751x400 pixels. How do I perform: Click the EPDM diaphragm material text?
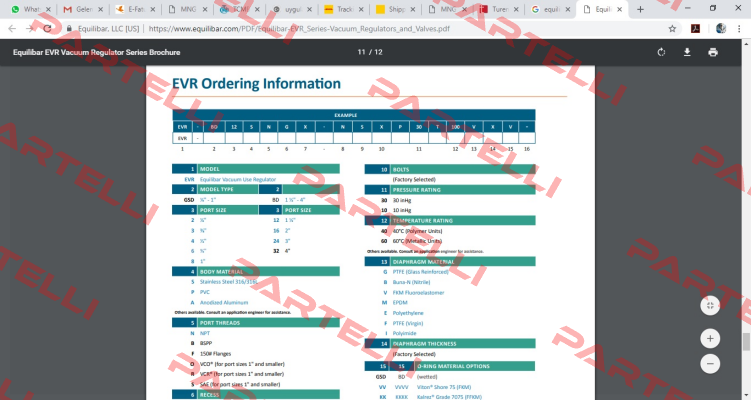point(400,302)
